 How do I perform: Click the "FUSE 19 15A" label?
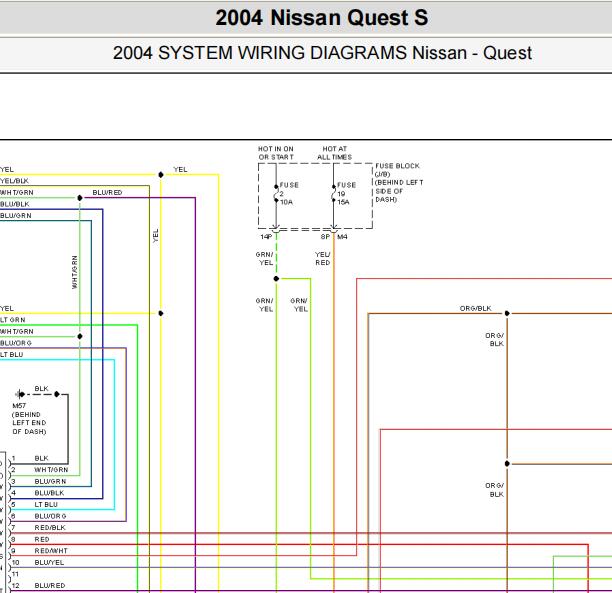(346, 193)
